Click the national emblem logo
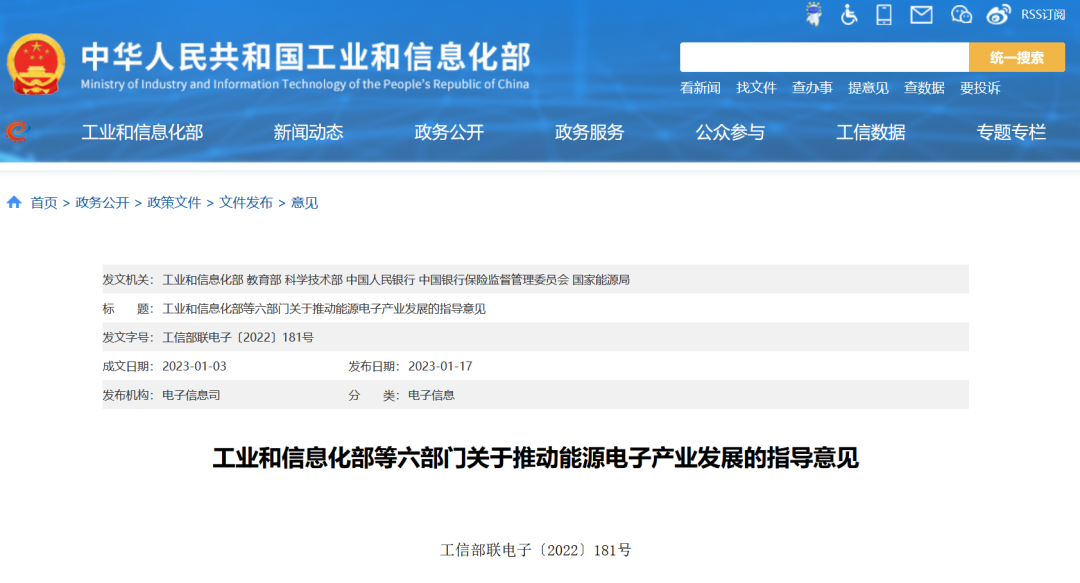The width and height of the screenshot is (1080, 583). pos(36,64)
